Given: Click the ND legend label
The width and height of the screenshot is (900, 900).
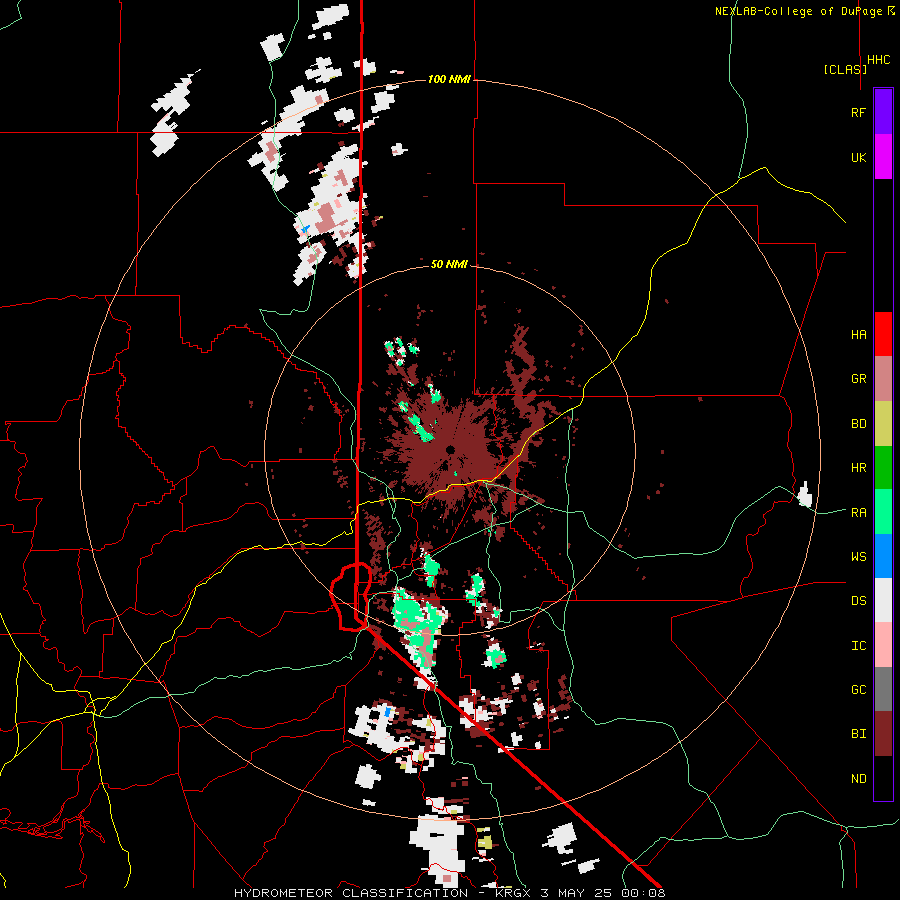Looking at the screenshot, I should click(858, 779).
